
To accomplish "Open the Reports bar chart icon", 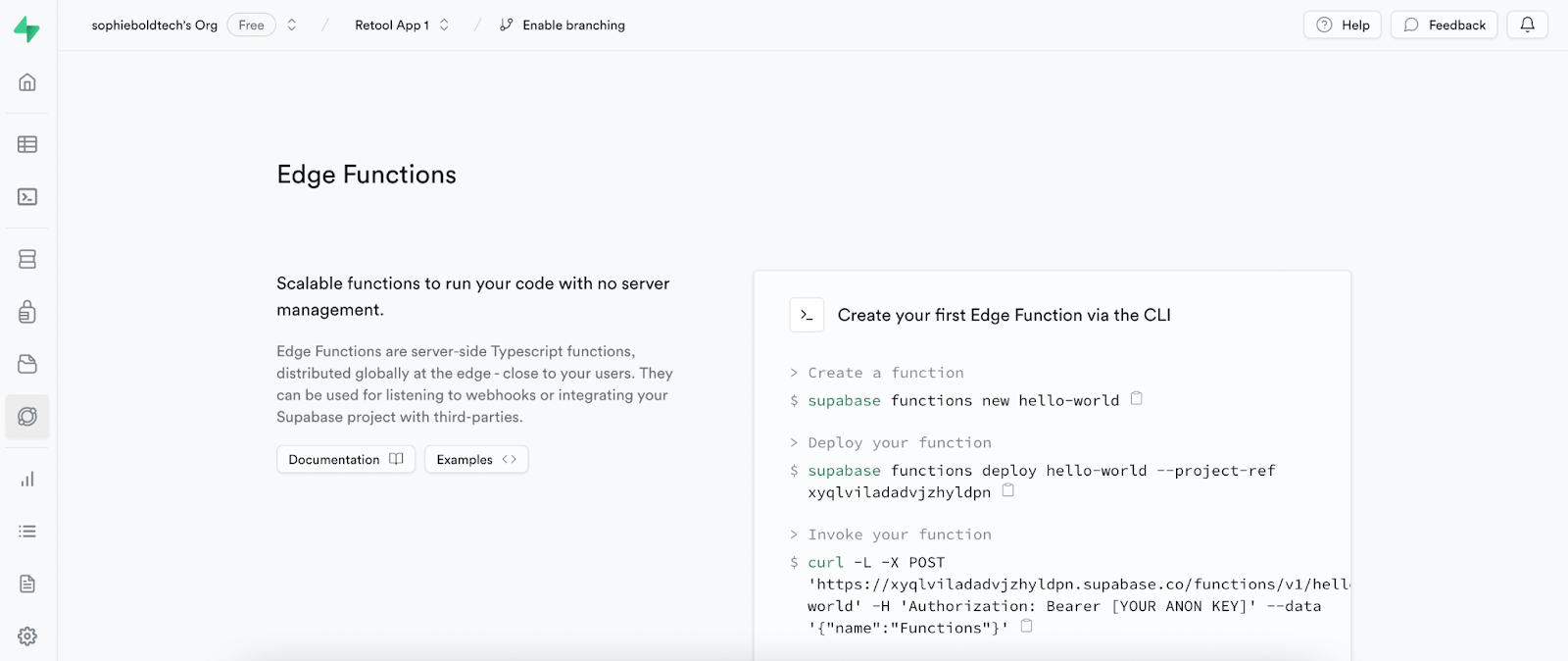I will tap(27, 479).
